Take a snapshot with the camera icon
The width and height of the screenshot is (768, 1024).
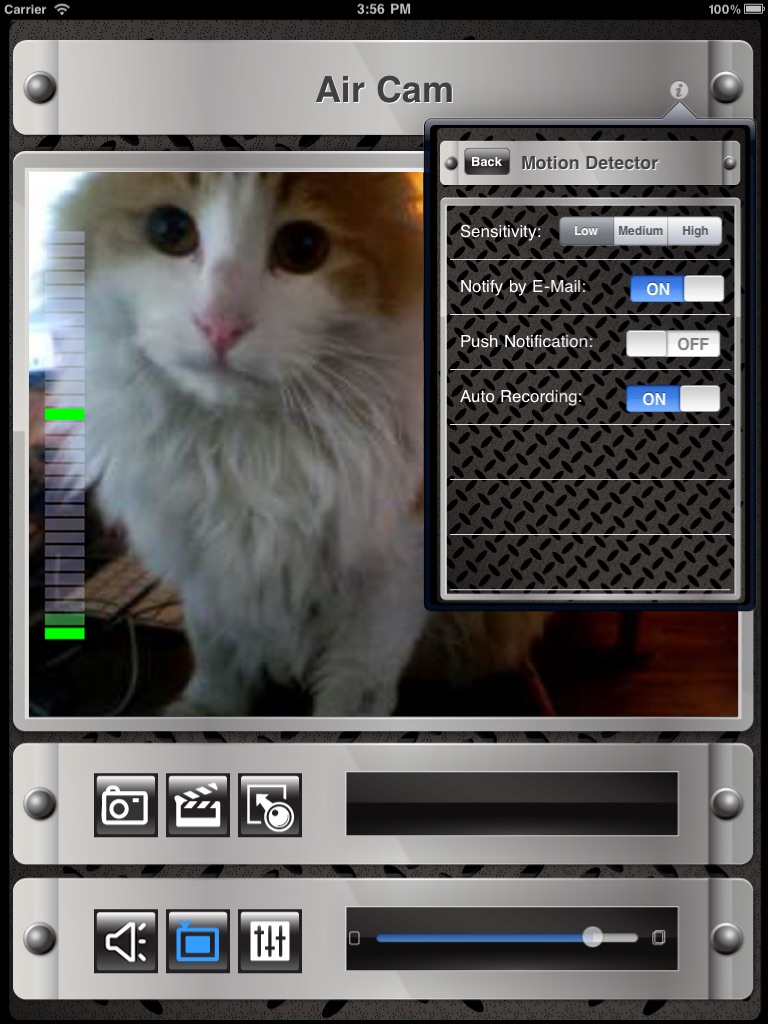[x=125, y=805]
